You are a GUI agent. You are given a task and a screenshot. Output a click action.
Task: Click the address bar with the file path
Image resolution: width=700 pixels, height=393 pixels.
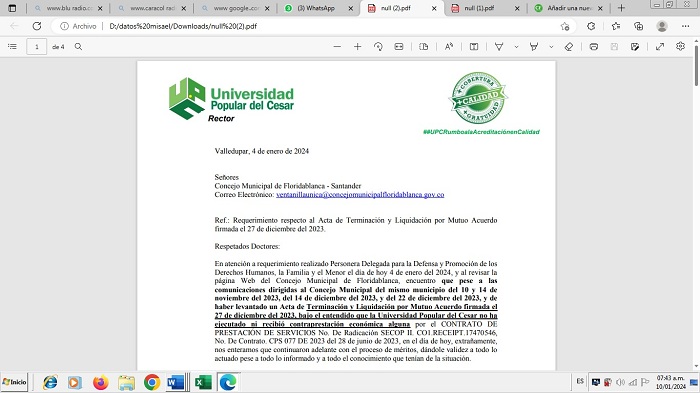(312, 26)
